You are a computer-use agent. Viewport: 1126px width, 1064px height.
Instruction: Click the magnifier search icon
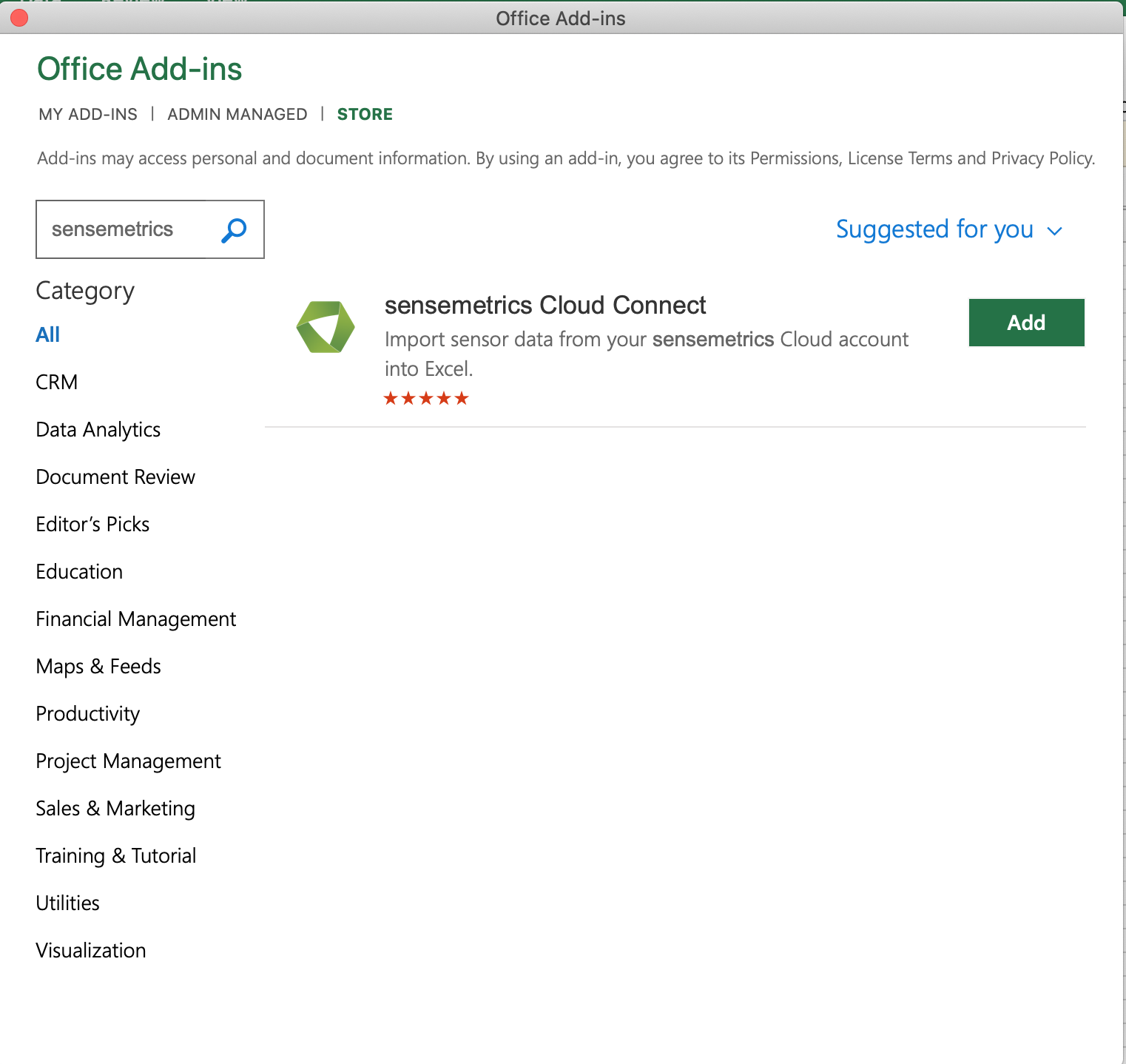[x=234, y=230]
